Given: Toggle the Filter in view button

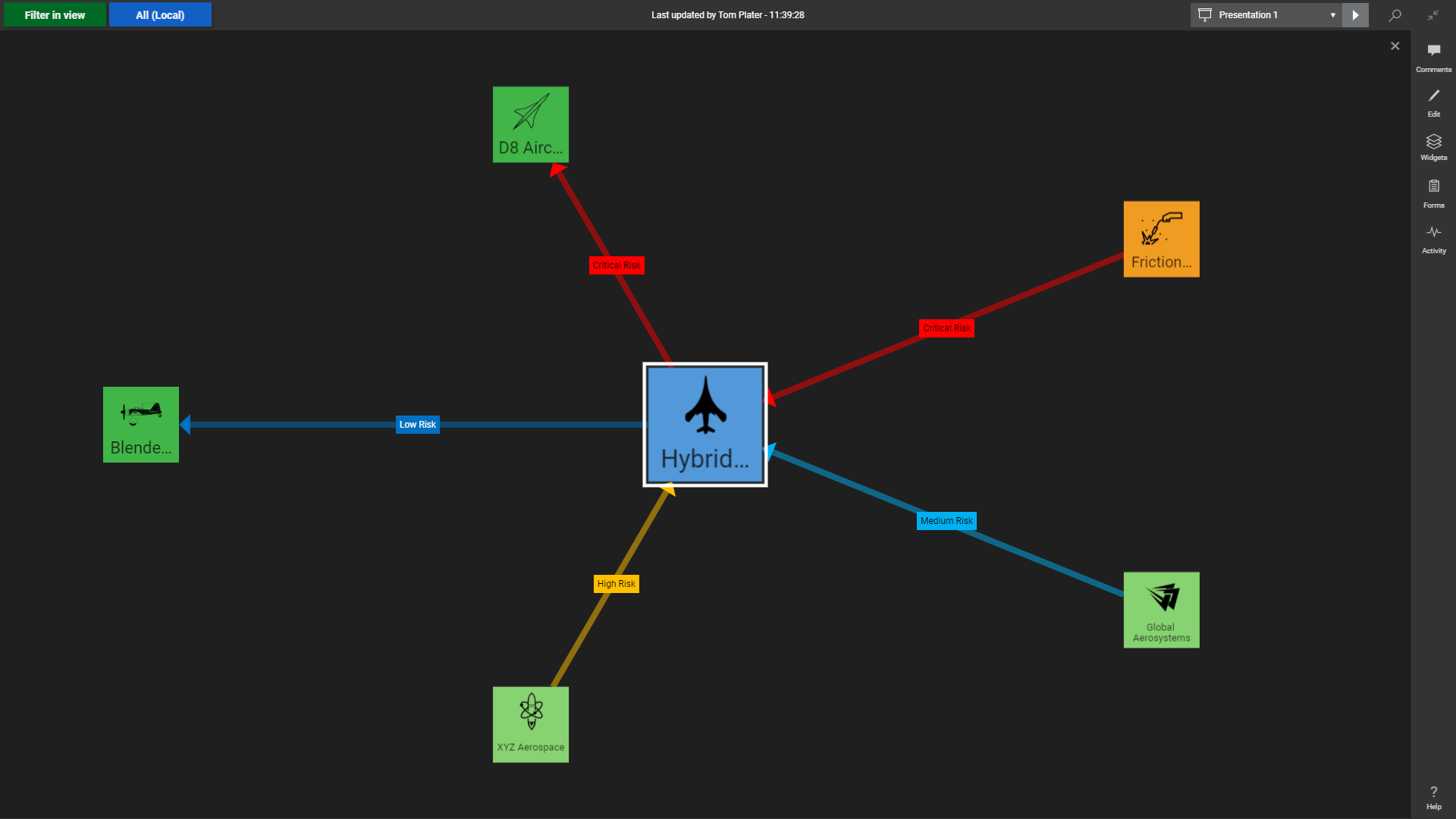Looking at the screenshot, I should pos(55,15).
